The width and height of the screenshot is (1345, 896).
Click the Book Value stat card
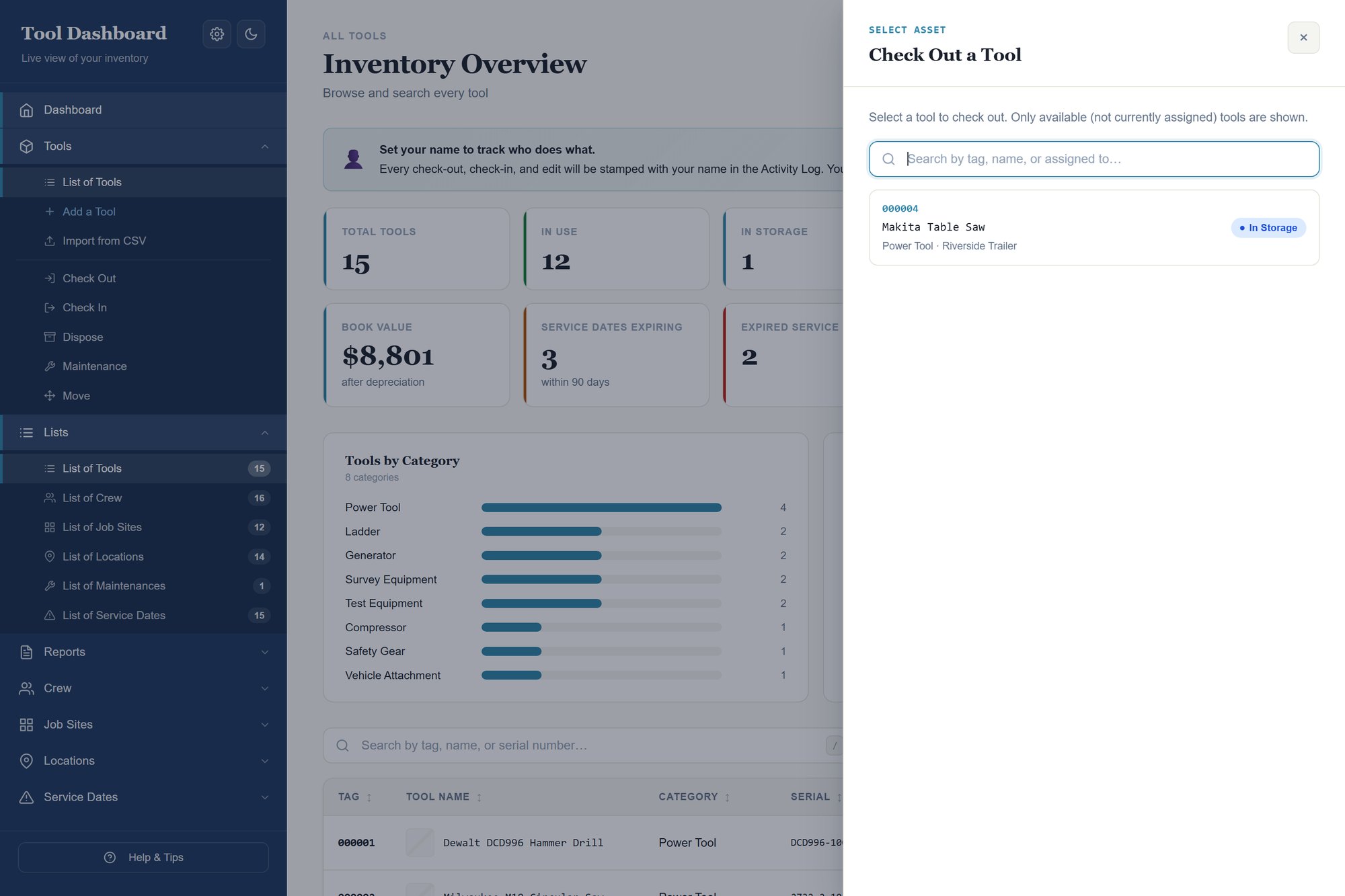click(x=416, y=355)
